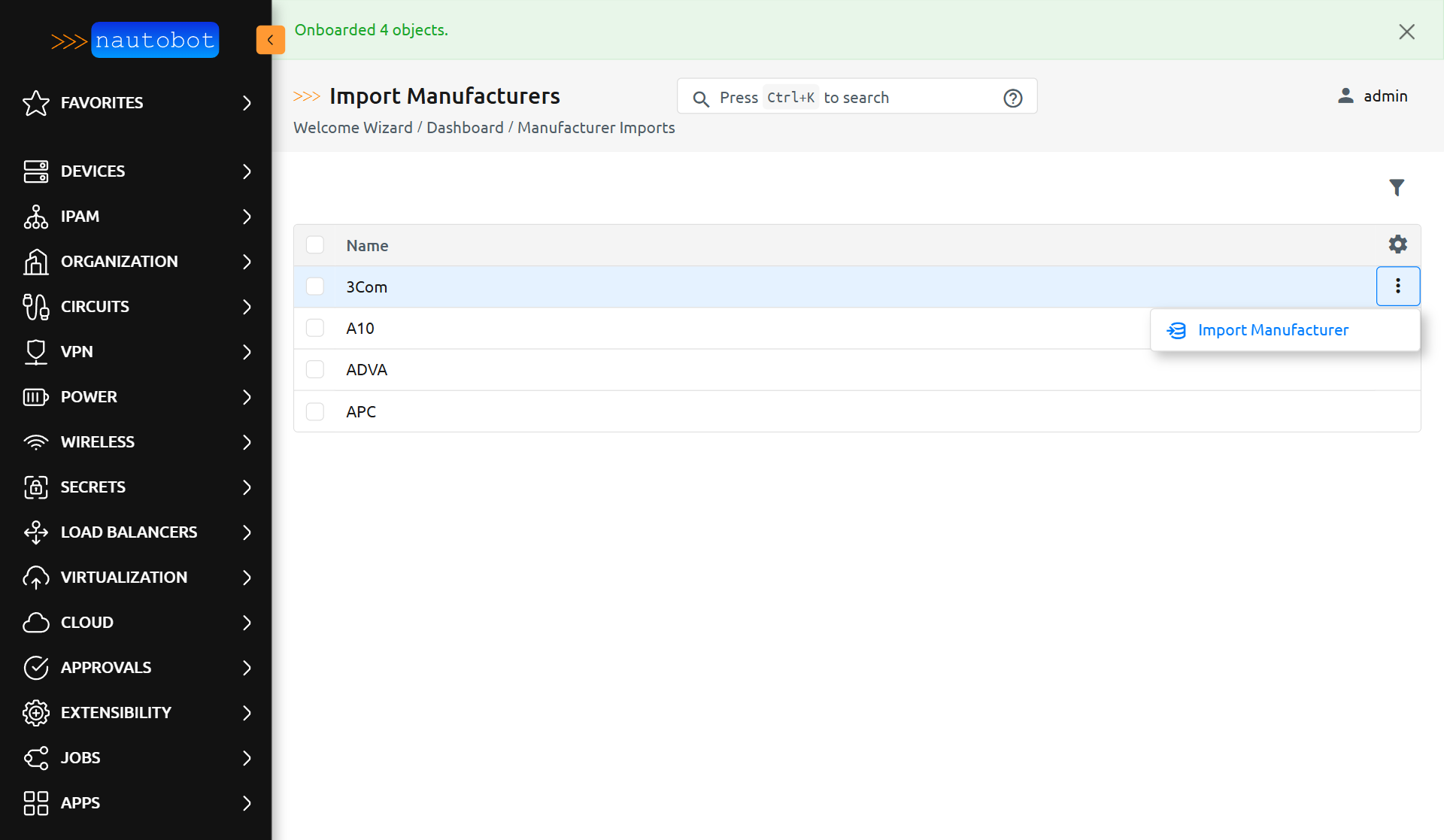Select the Wireless sidebar icon

pos(35,442)
